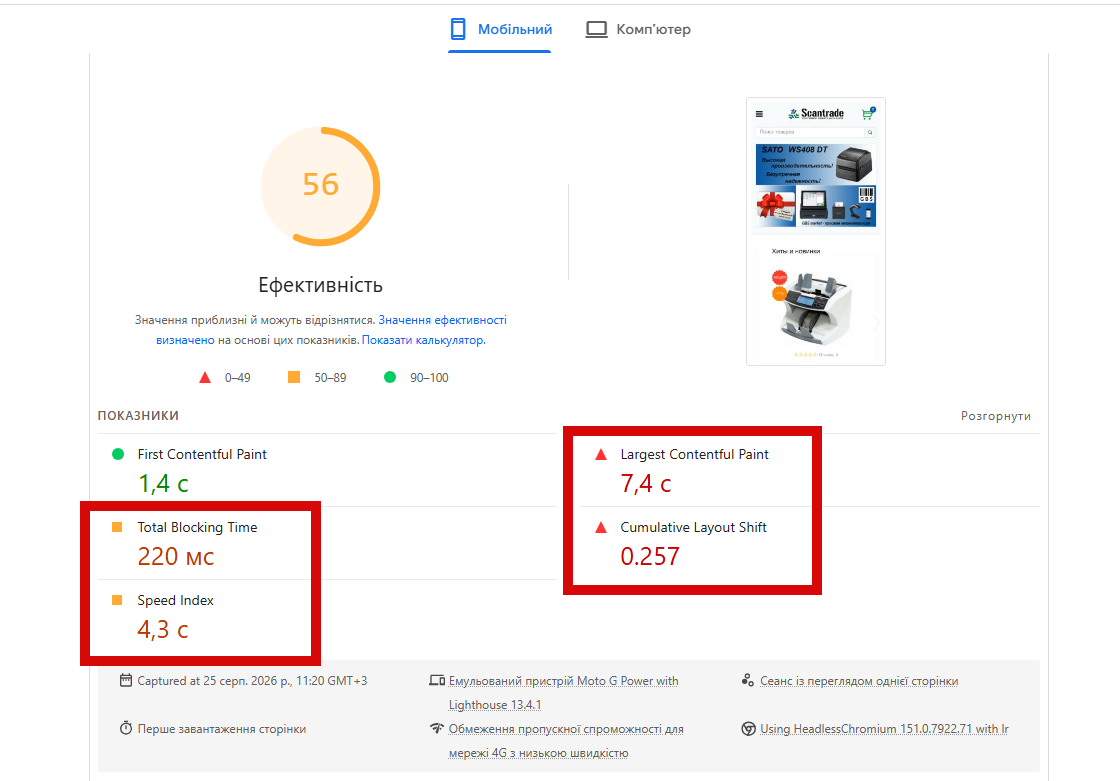Expand metrics with Розгорнути

click(995, 416)
